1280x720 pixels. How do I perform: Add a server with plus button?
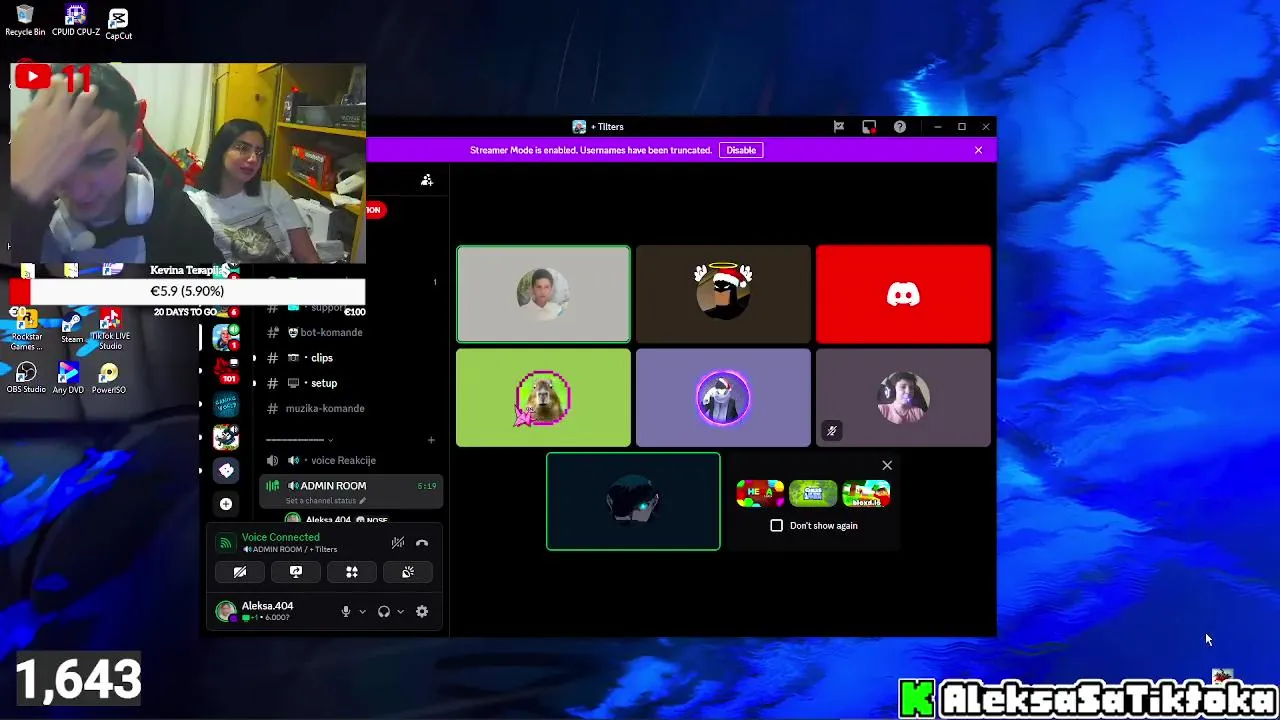click(x=226, y=504)
